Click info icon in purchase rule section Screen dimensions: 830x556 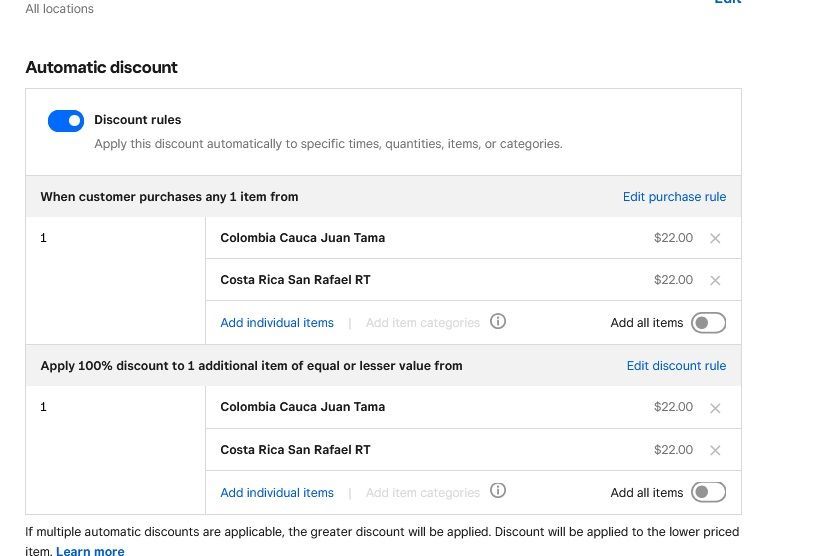coord(498,322)
